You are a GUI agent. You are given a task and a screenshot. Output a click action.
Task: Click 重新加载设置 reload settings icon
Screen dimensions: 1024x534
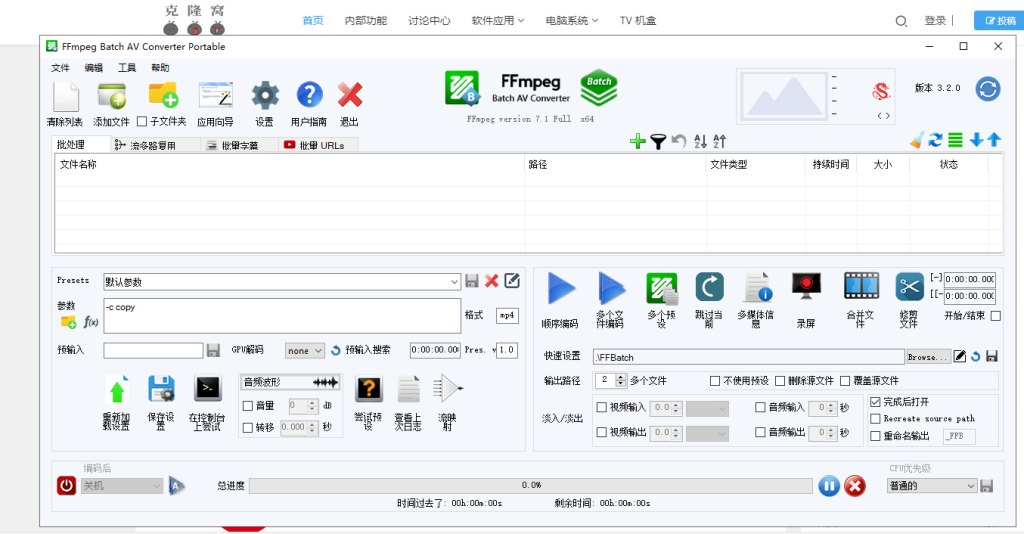[116, 390]
